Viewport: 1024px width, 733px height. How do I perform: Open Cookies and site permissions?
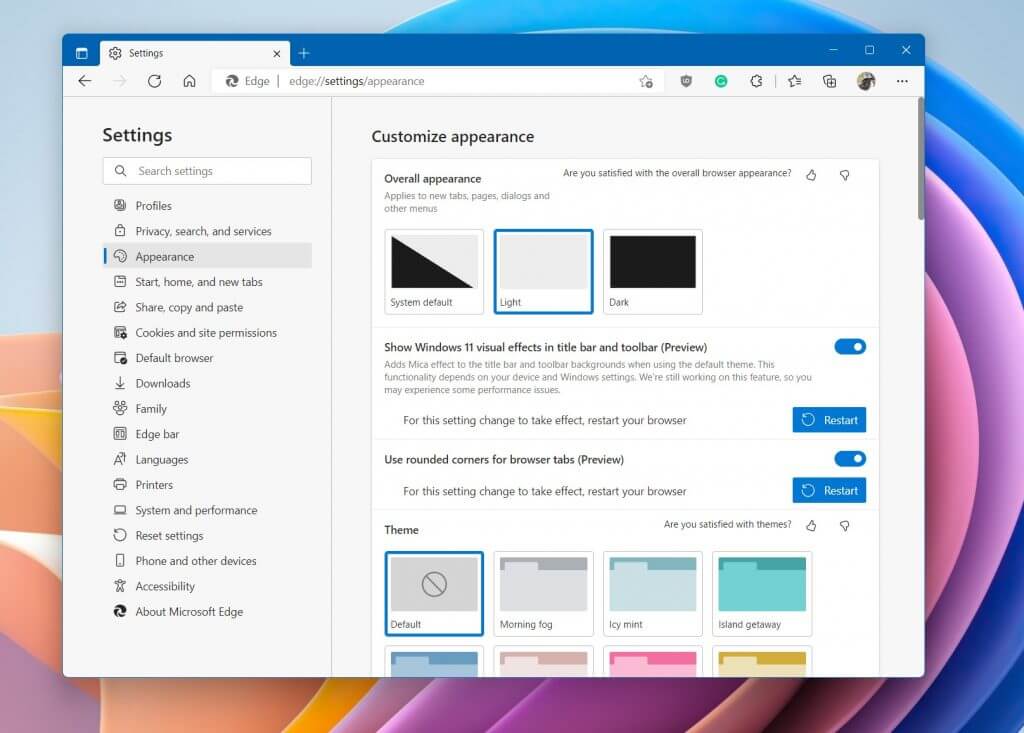[208, 333]
